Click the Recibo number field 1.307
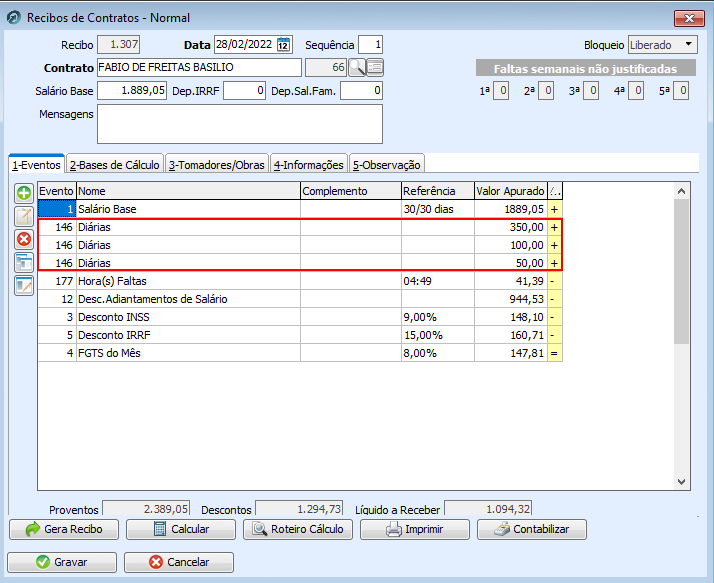The height and width of the screenshot is (583, 714). 119,45
